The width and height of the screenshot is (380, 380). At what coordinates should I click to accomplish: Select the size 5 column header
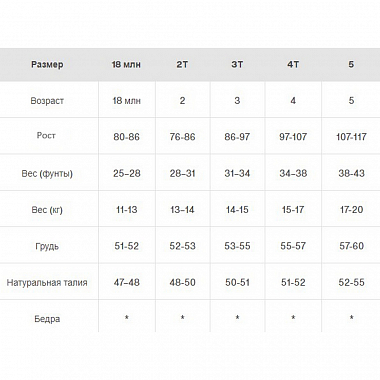[x=351, y=64]
